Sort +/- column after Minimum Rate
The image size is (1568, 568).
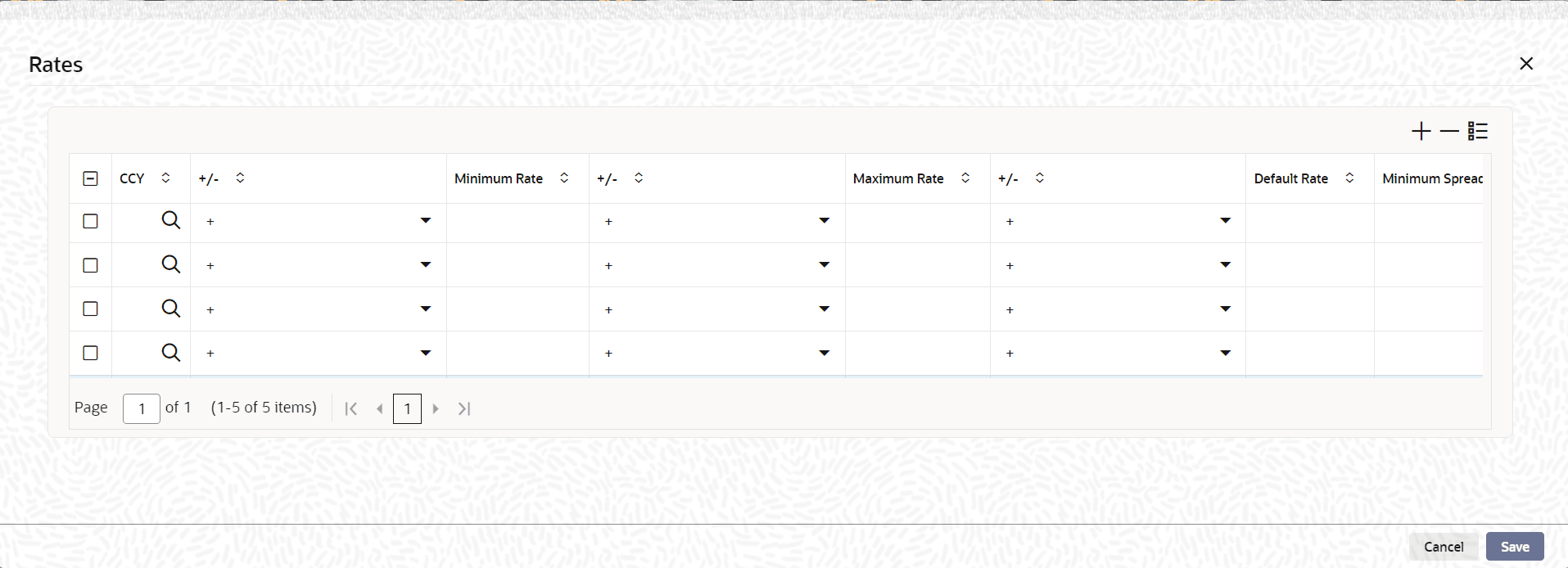pyautogui.click(x=639, y=178)
